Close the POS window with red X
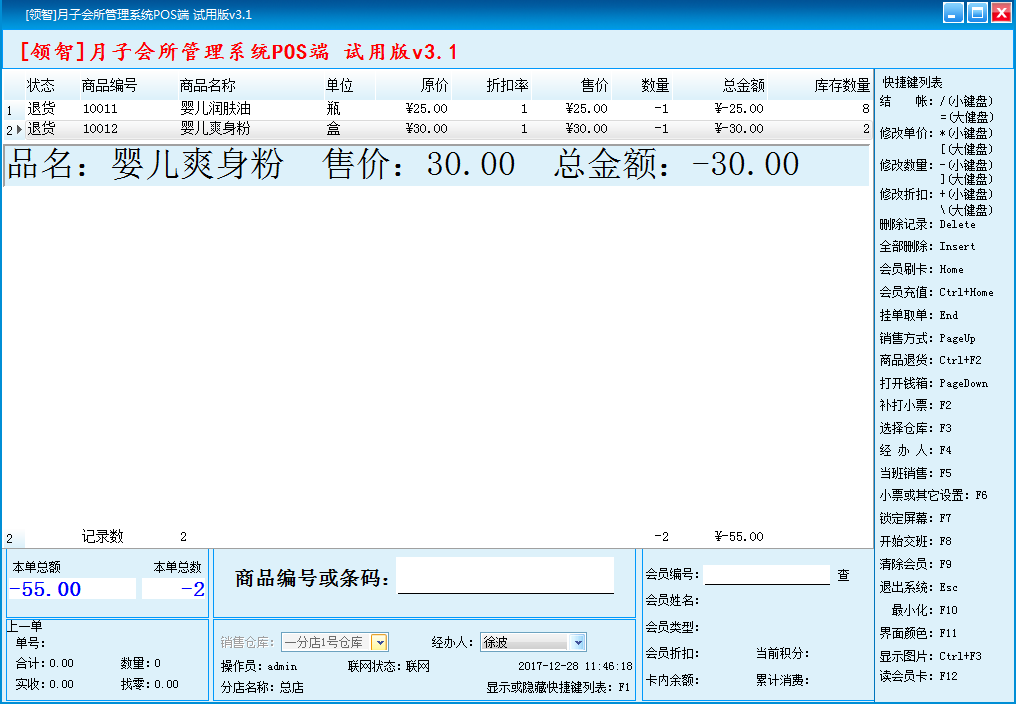The height and width of the screenshot is (704, 1016). click(1000, 13)
